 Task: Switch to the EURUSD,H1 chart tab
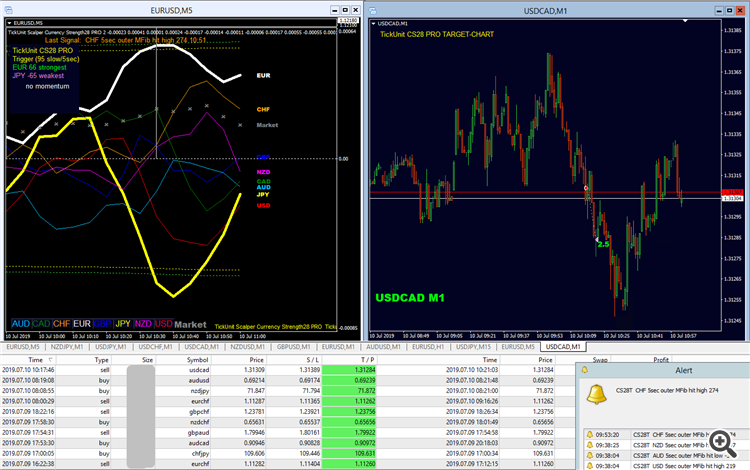(x=428, y=347)
